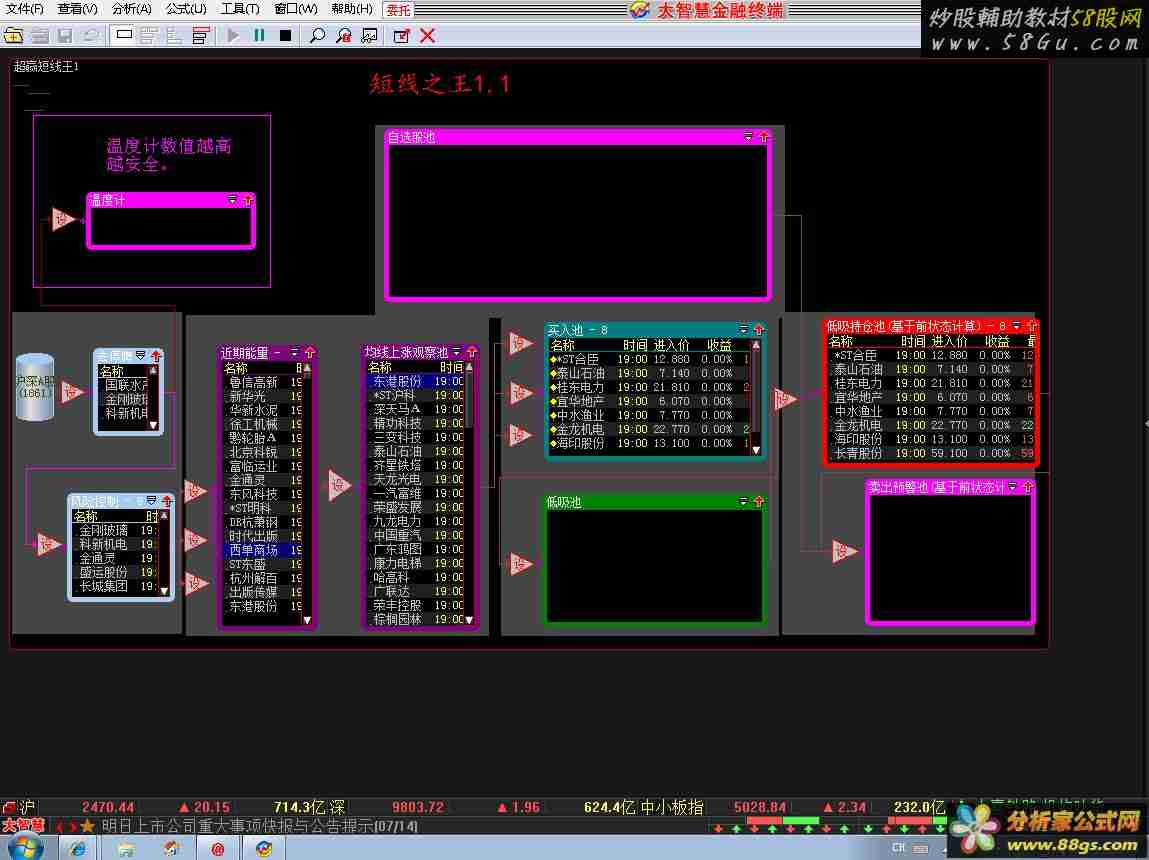Click the 均线上涨观察池 scrollbar thumb

tap(469, 399)
